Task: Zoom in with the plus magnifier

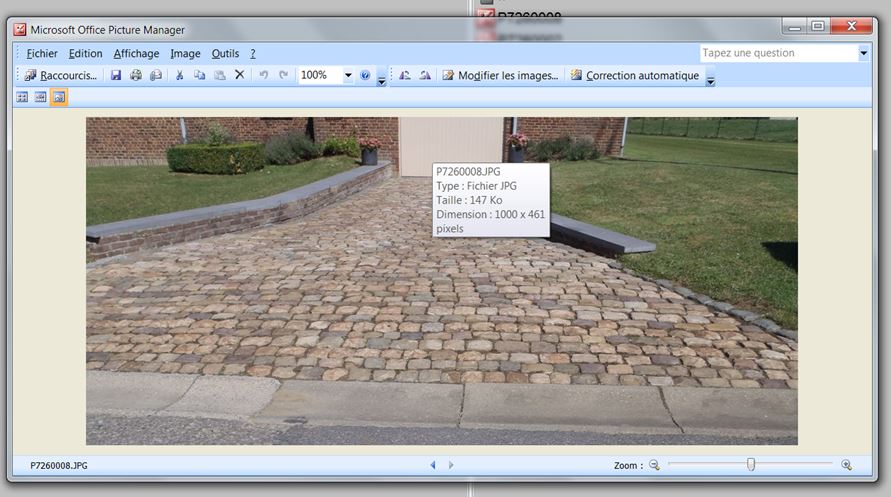Action: point(847,465)
